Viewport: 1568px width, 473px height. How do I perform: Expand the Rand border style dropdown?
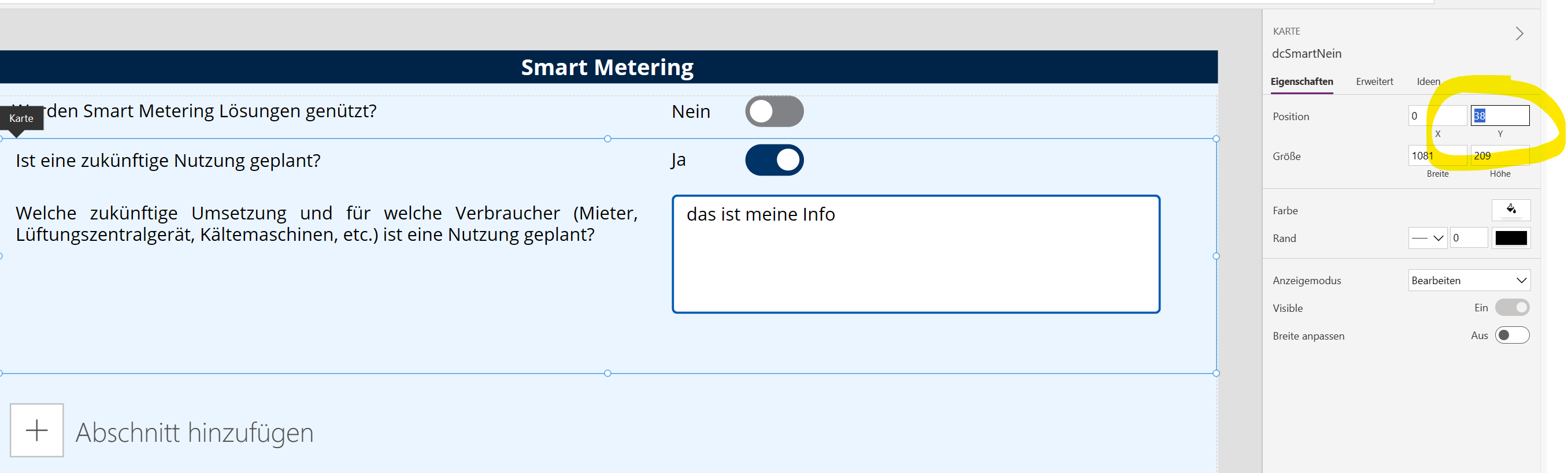click(1428, 239)
